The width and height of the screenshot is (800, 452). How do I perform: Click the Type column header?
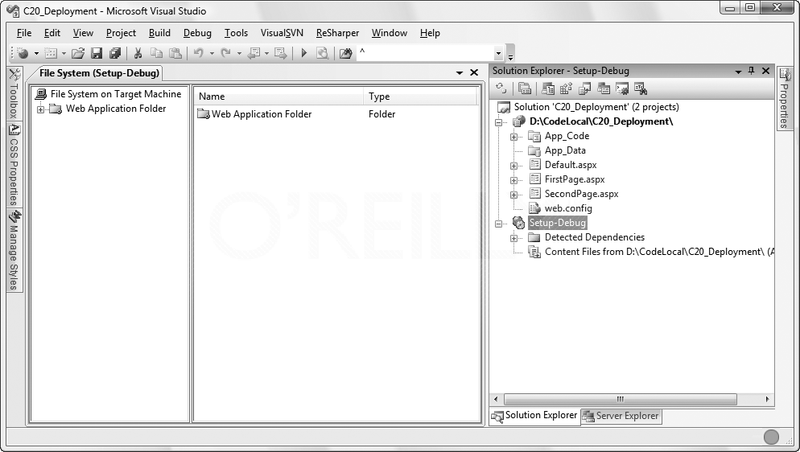coord(420,96)
